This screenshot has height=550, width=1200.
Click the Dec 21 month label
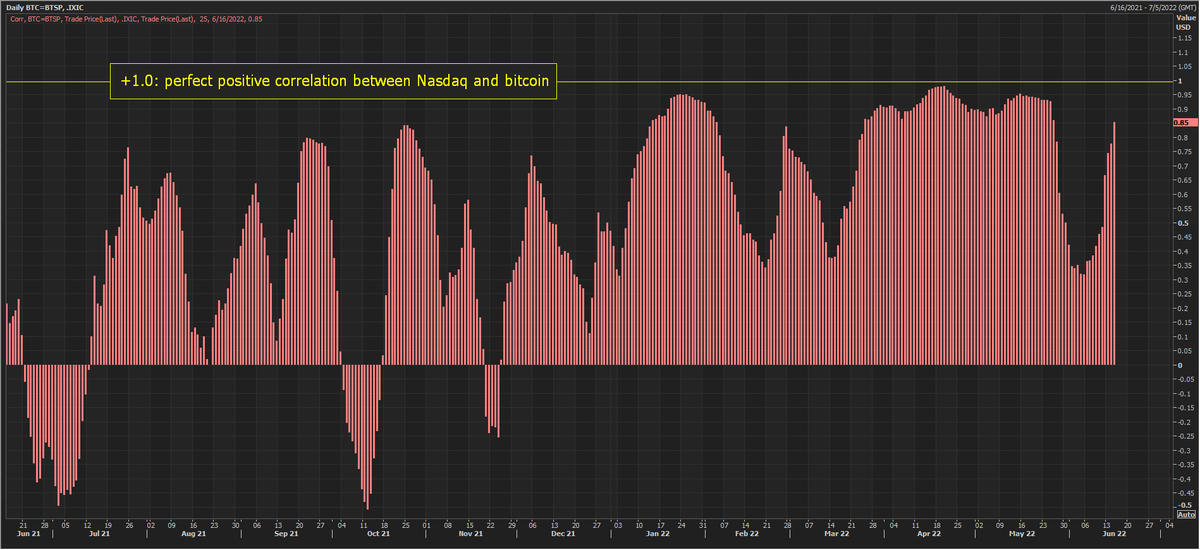coord(563,534)
